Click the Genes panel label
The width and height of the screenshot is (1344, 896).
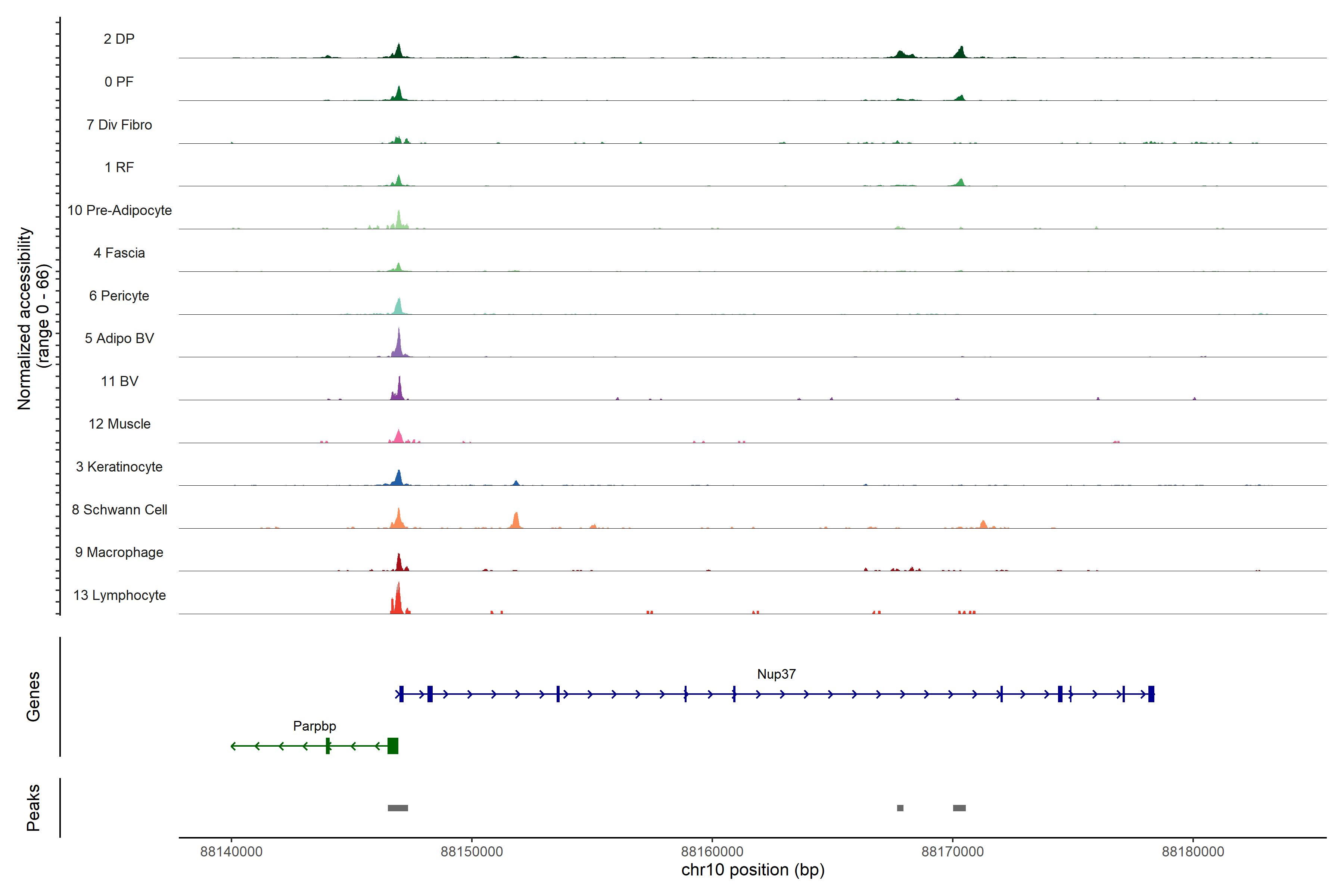click(33, 697)
